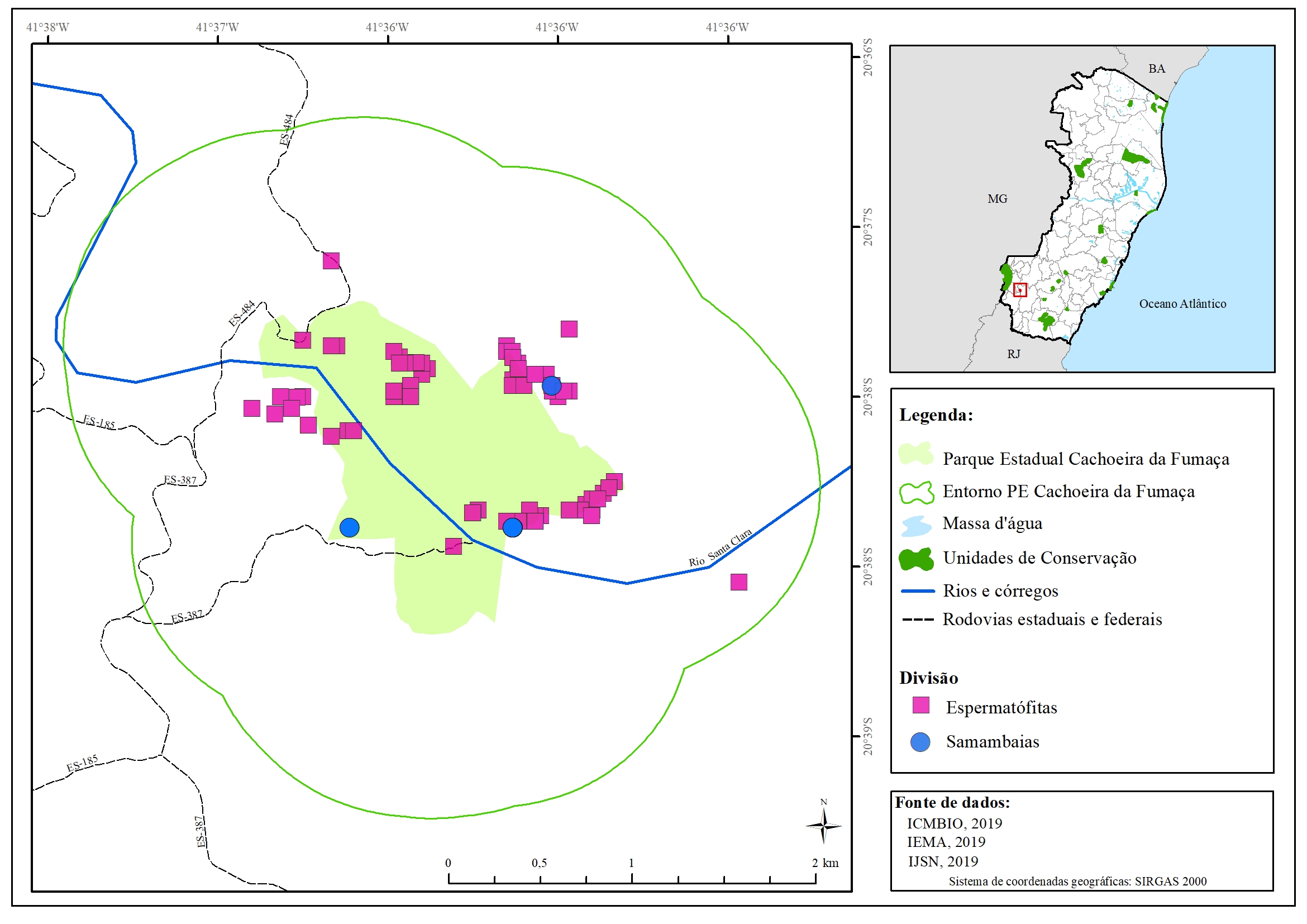Click the north arrow compass rose
This screenshot has height=924, width=1307.
coord(823,825)
